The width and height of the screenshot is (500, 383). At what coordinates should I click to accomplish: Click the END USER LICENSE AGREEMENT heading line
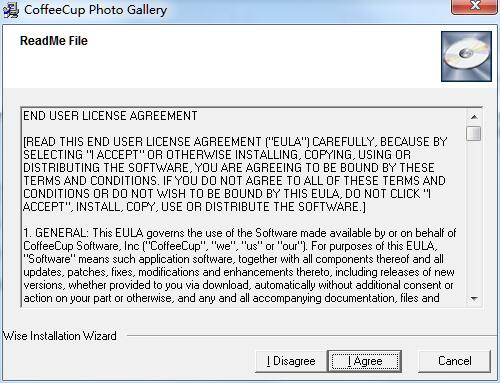tap(110, 116)
